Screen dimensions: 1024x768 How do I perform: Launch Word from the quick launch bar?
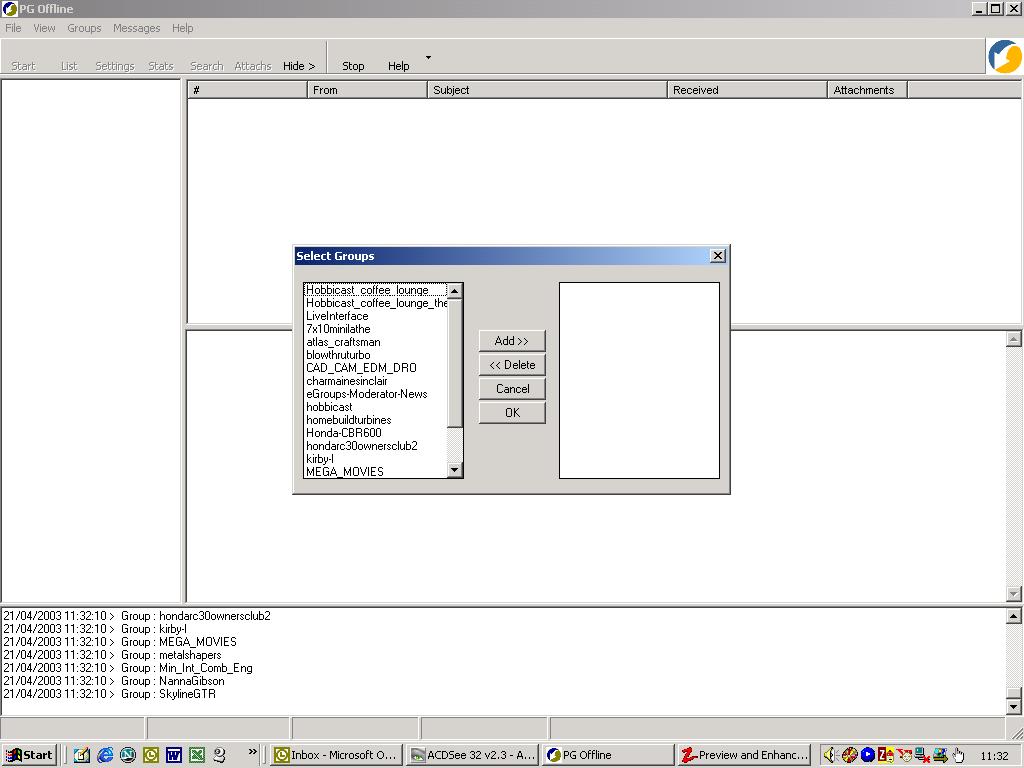(x=174, y=755)
